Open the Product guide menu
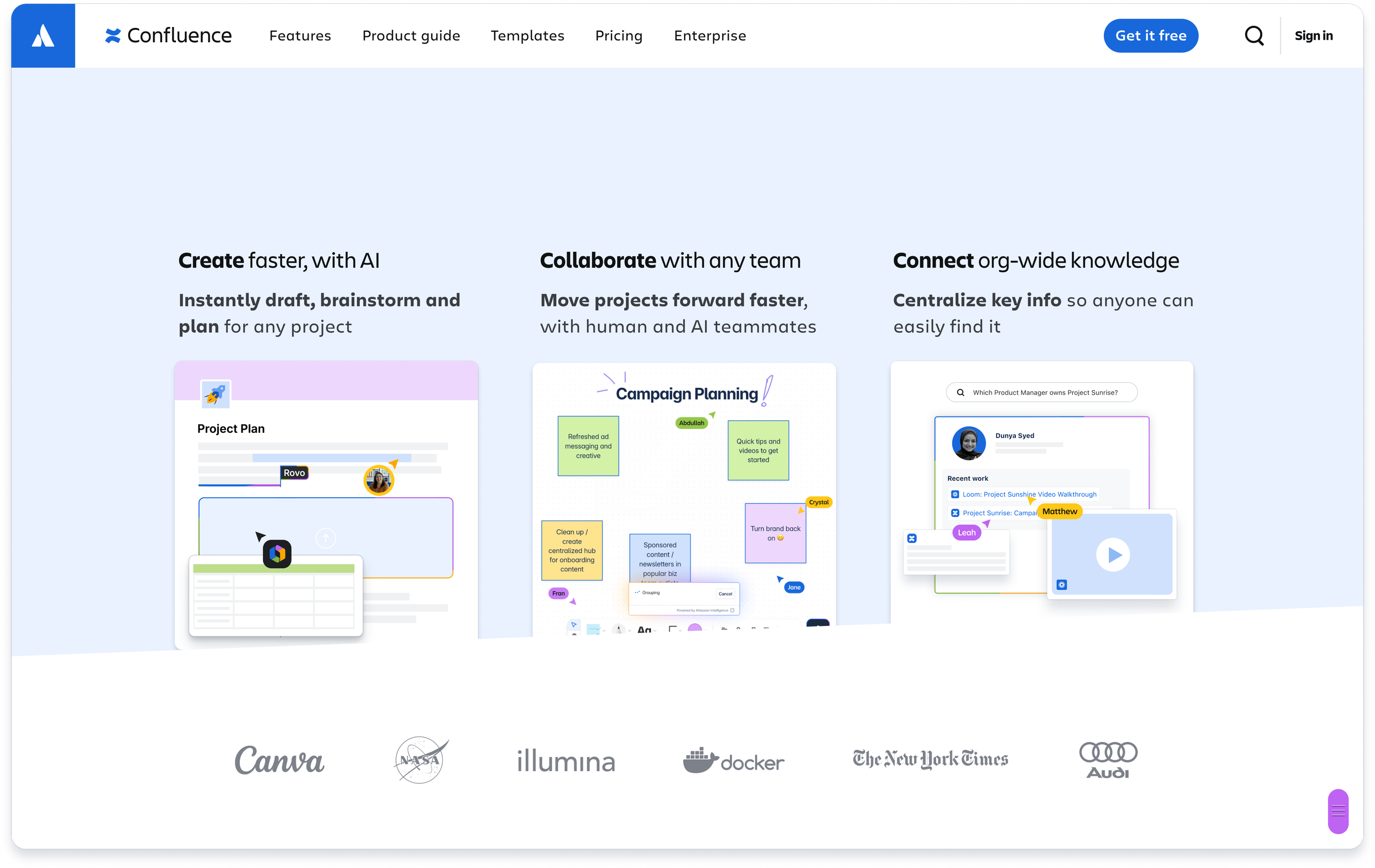This screenshot has height=868, width=1375. point(411,35)
